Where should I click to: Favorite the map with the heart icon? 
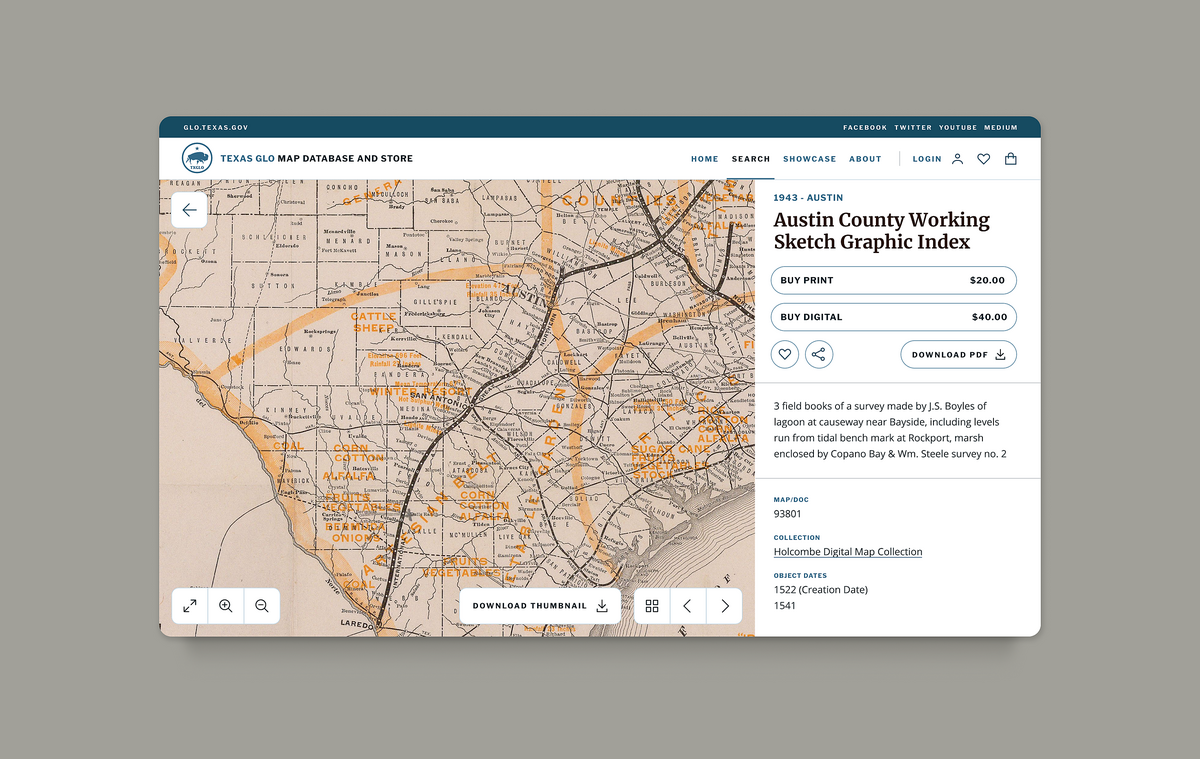[784, 354]
